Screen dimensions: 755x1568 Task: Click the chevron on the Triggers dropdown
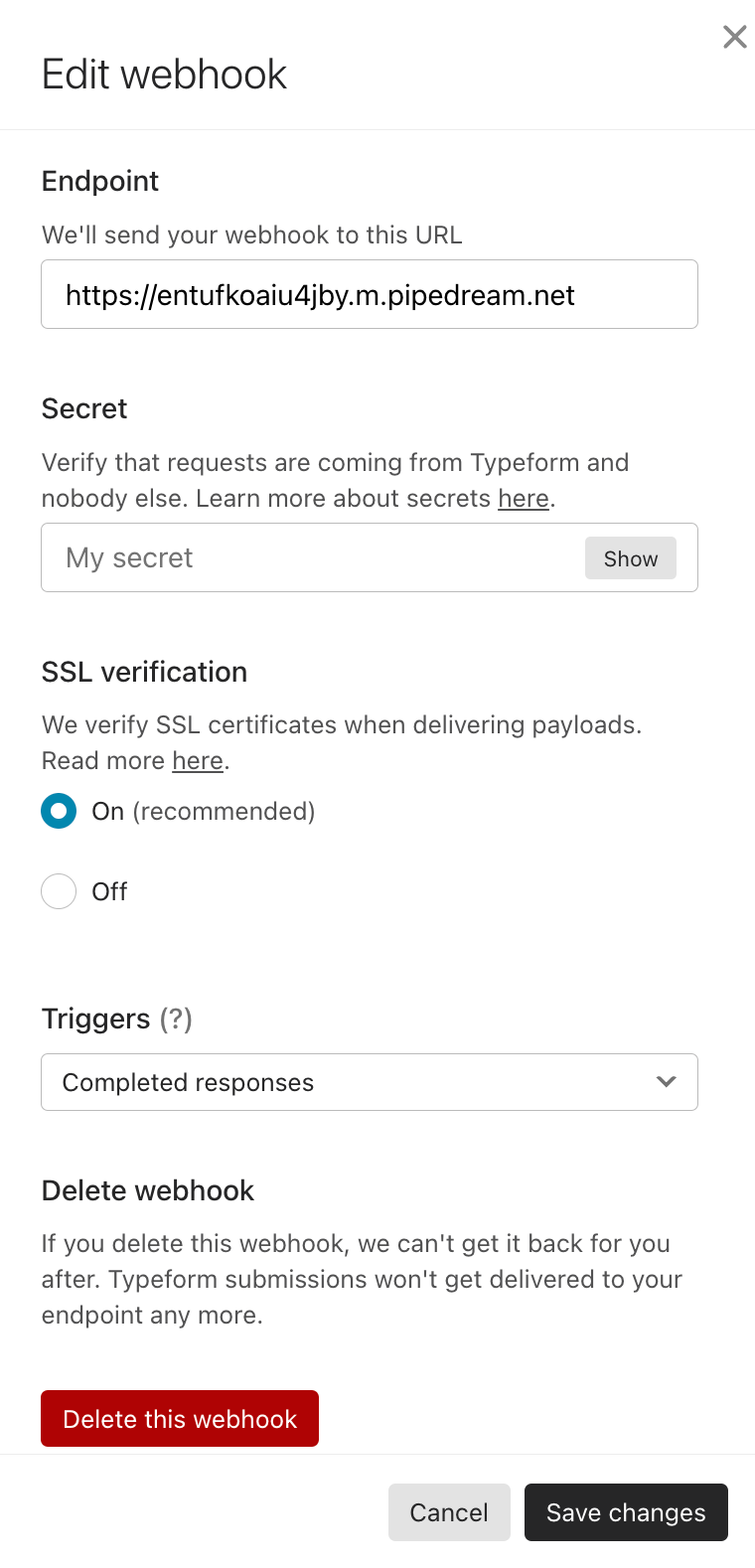666,1082
